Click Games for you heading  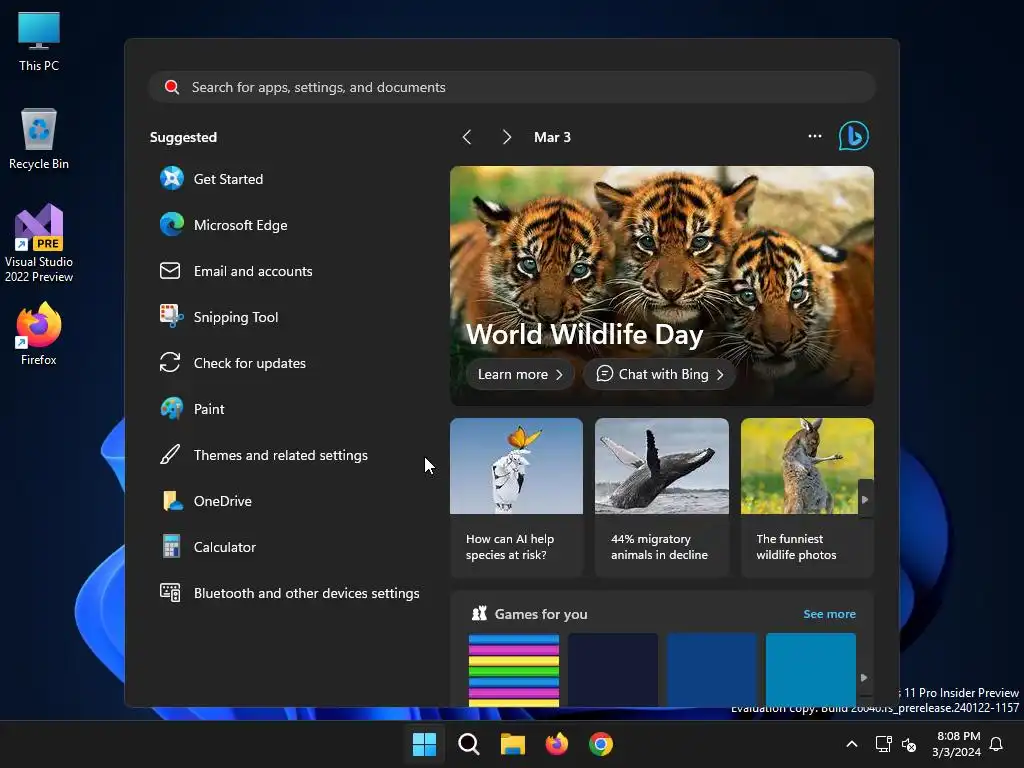[x=541, y=614]
